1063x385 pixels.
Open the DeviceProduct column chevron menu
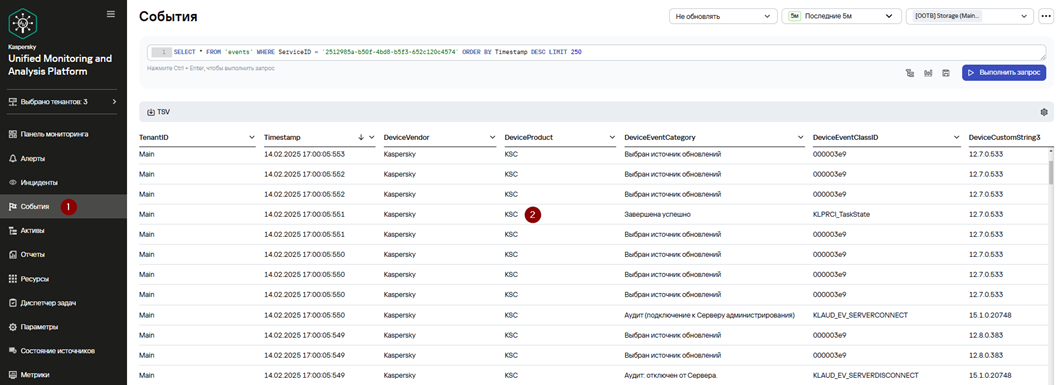pos(613,138)
